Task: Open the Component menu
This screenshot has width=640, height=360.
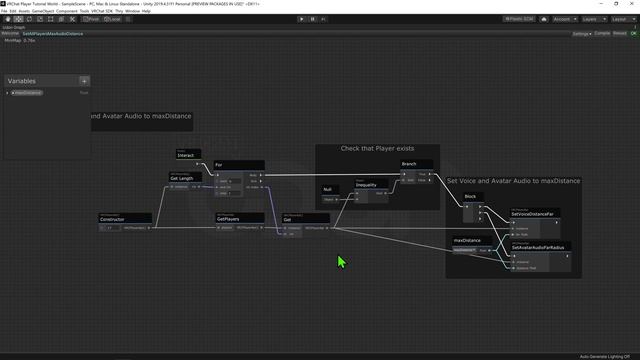Action: click(67, 11)
